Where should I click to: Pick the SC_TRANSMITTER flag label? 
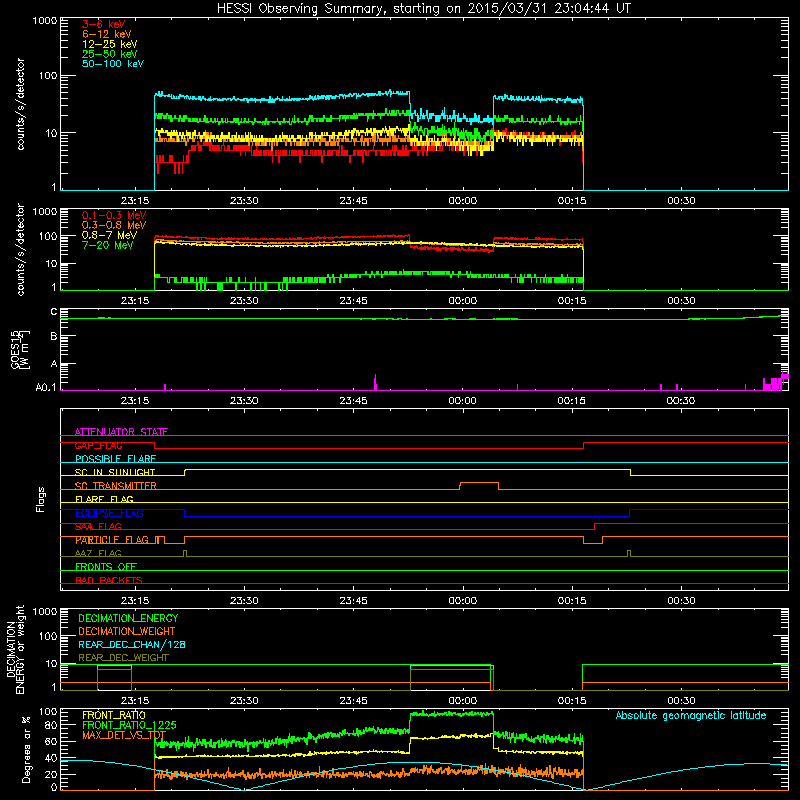pyautogui.click(x=115, y=486)
